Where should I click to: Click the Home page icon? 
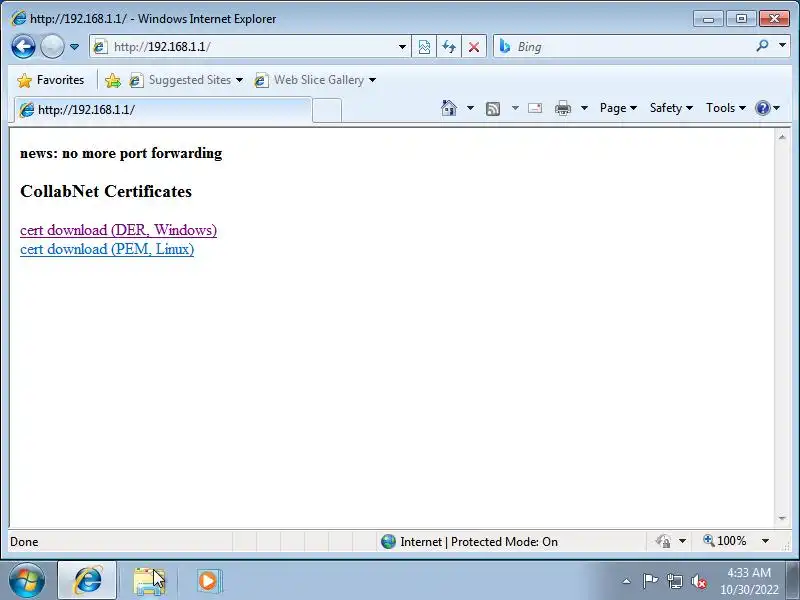point(449,108)
